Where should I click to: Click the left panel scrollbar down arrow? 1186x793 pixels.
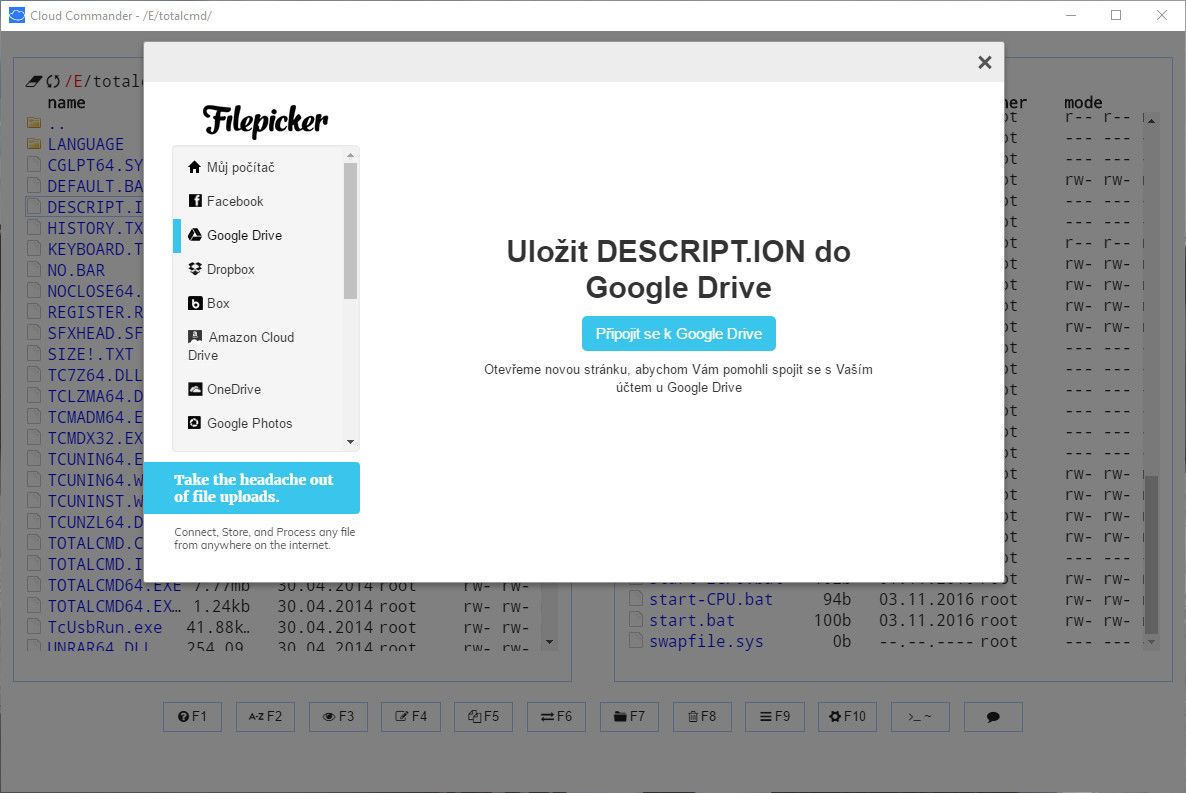550,642
